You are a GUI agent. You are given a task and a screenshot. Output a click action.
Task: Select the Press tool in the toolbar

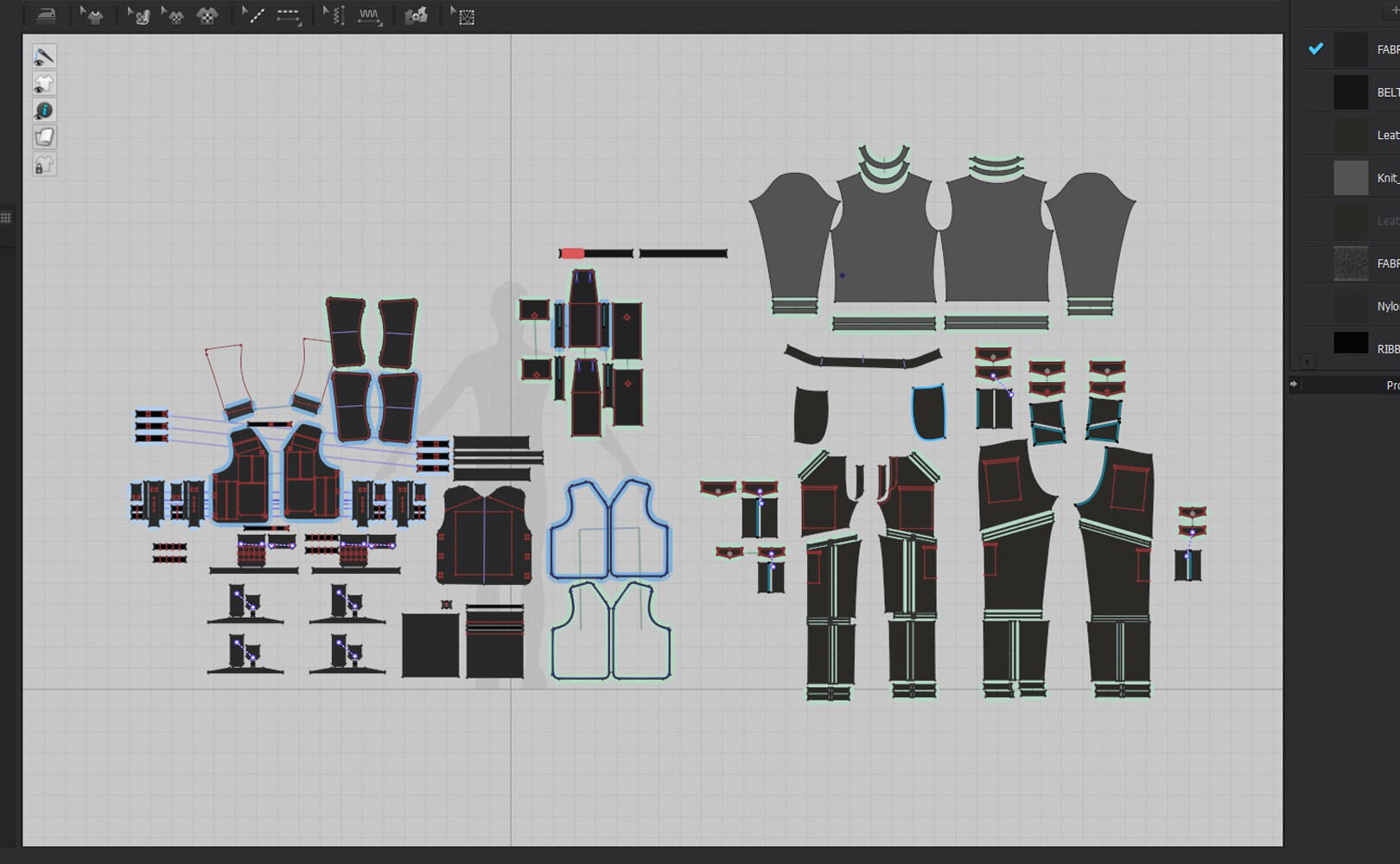pos(45,15)
